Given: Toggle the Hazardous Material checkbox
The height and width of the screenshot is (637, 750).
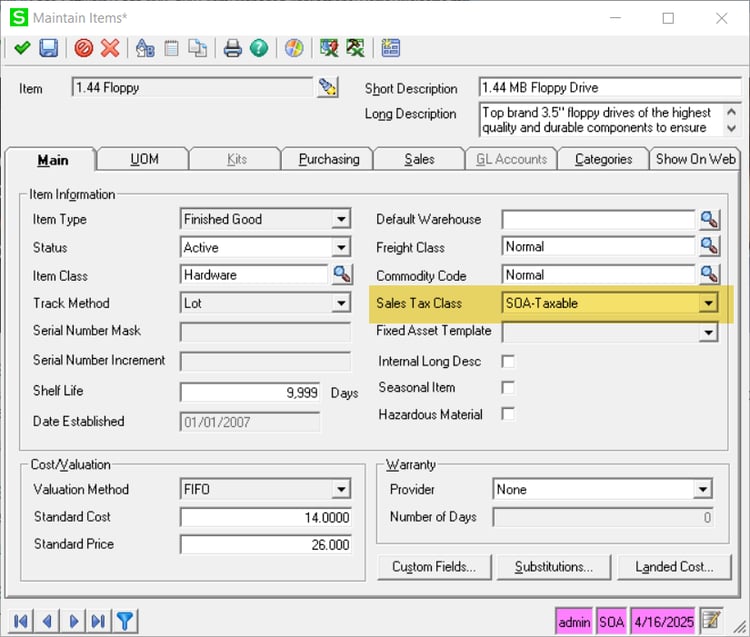Looking at the screenshot, I should pos(508,414).
